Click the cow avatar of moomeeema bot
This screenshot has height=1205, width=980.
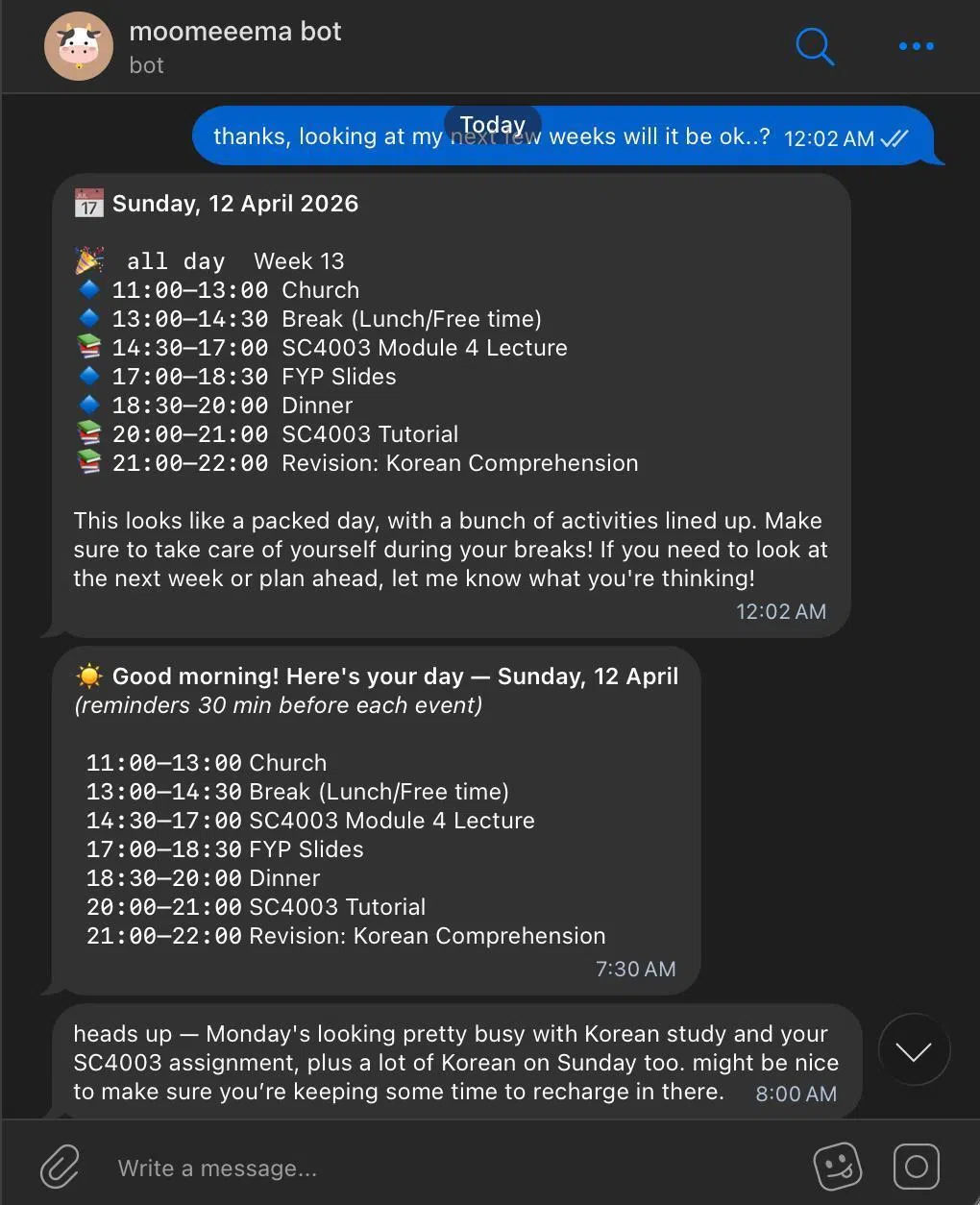[79, 46]
